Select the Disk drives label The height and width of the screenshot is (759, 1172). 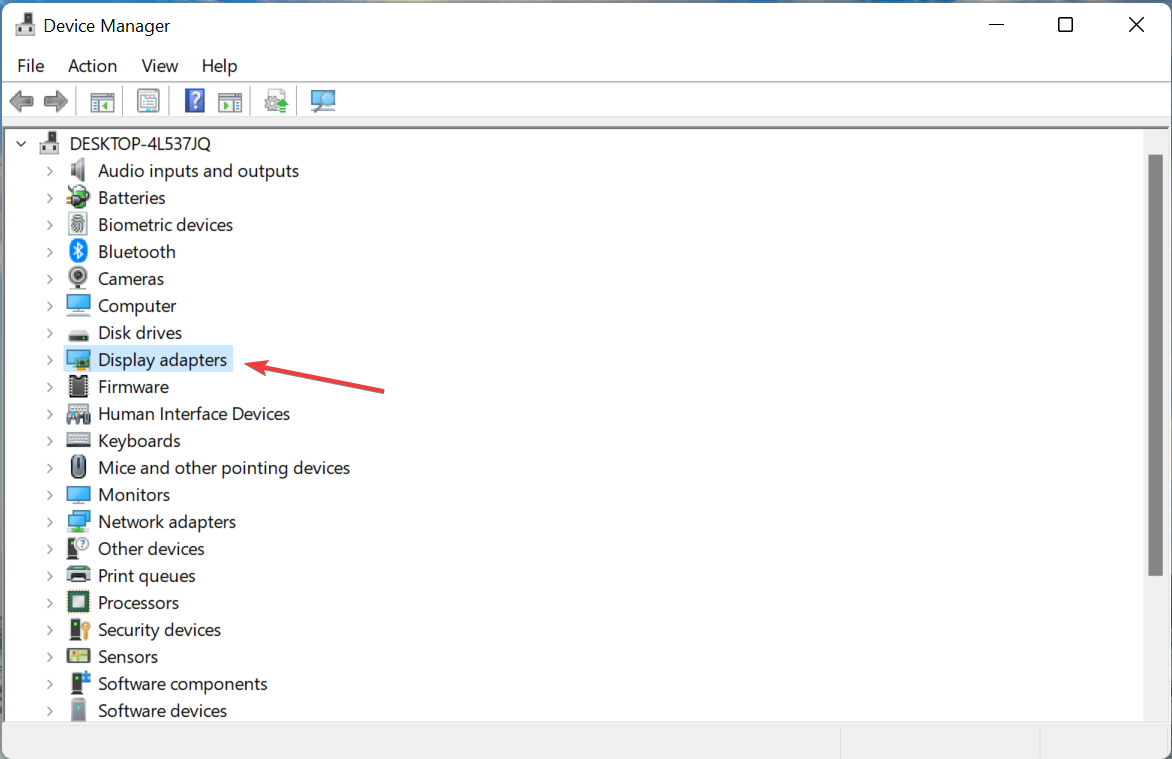[140, 333]
